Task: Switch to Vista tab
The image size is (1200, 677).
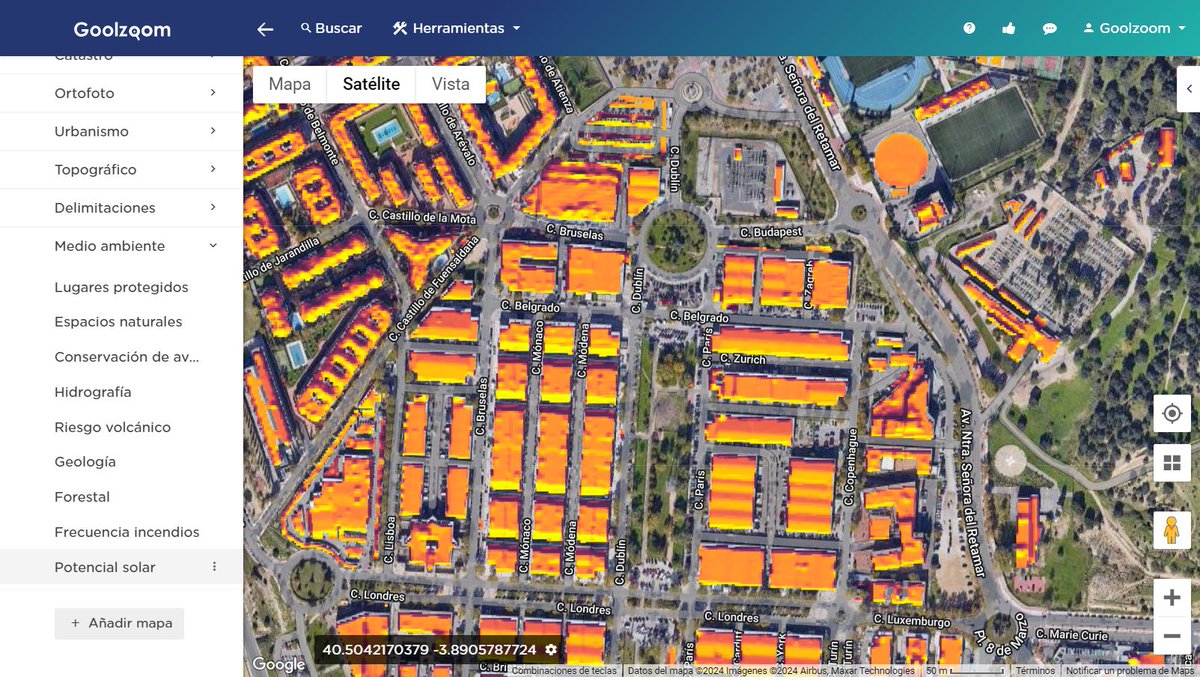Action: (x=451, y=84)
